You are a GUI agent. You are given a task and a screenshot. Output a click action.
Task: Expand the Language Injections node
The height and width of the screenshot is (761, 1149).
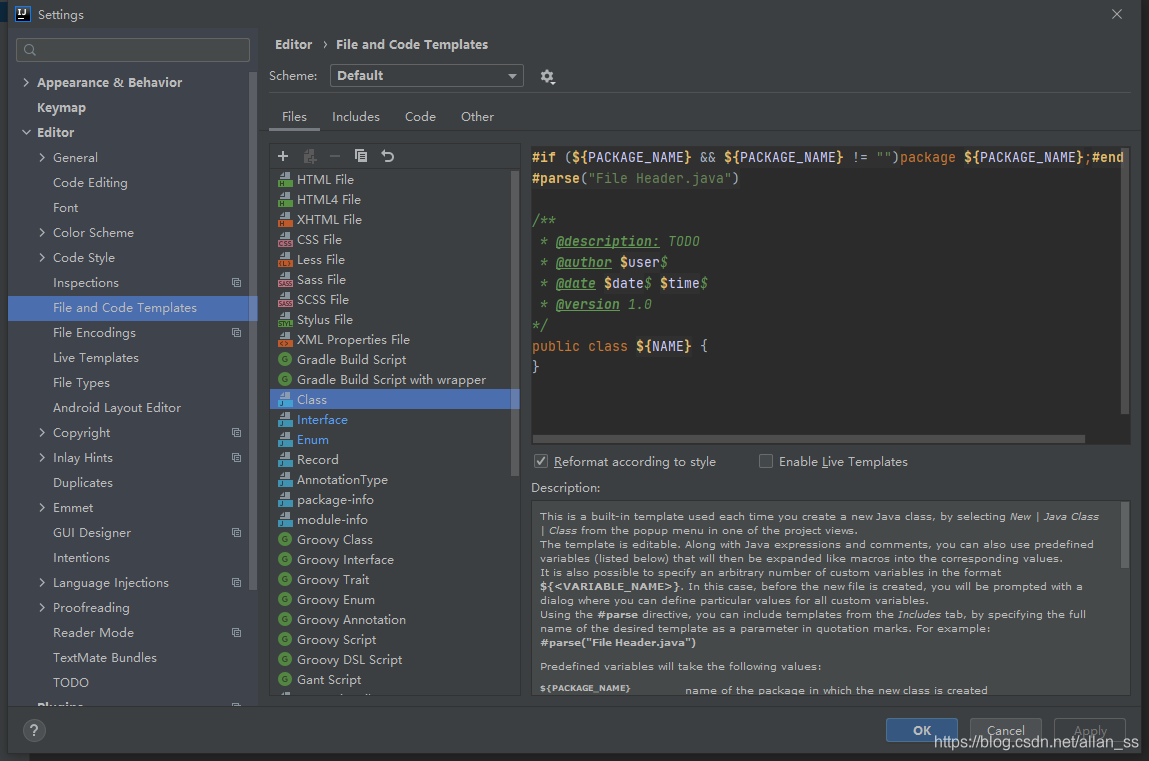pos(42,582)
